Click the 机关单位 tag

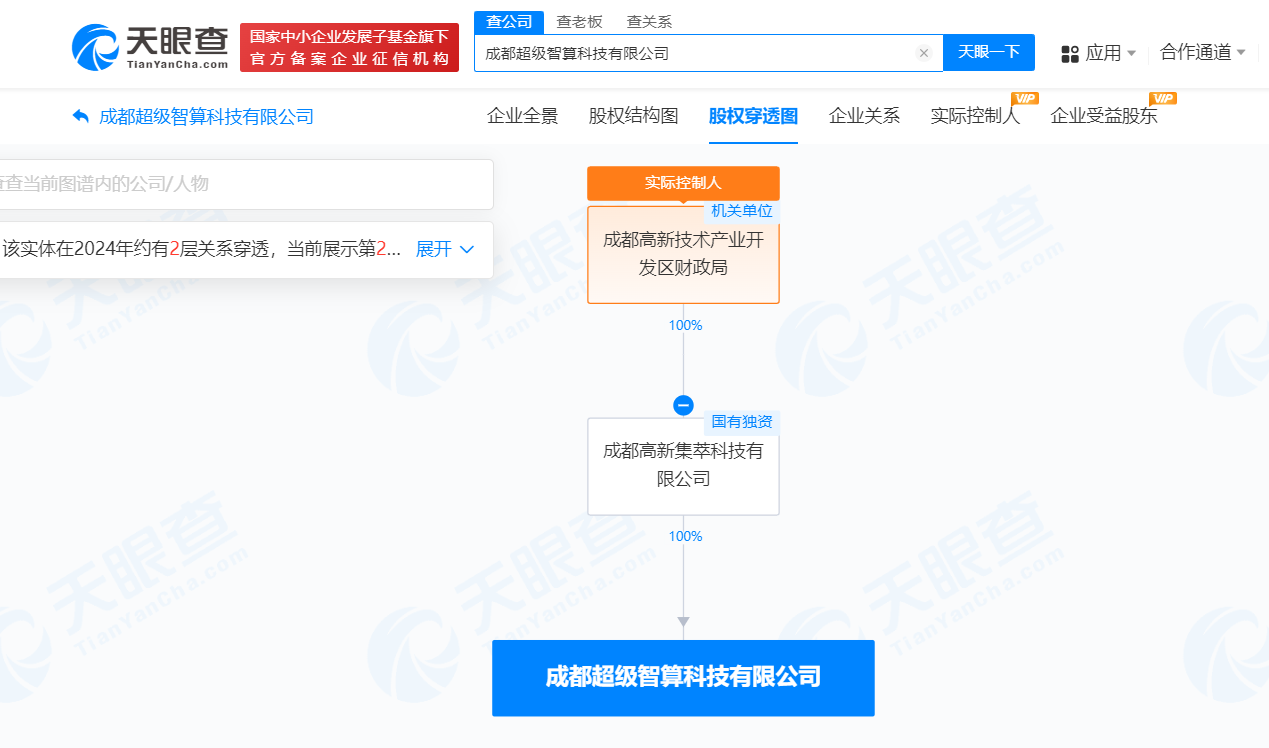(741, 210)
